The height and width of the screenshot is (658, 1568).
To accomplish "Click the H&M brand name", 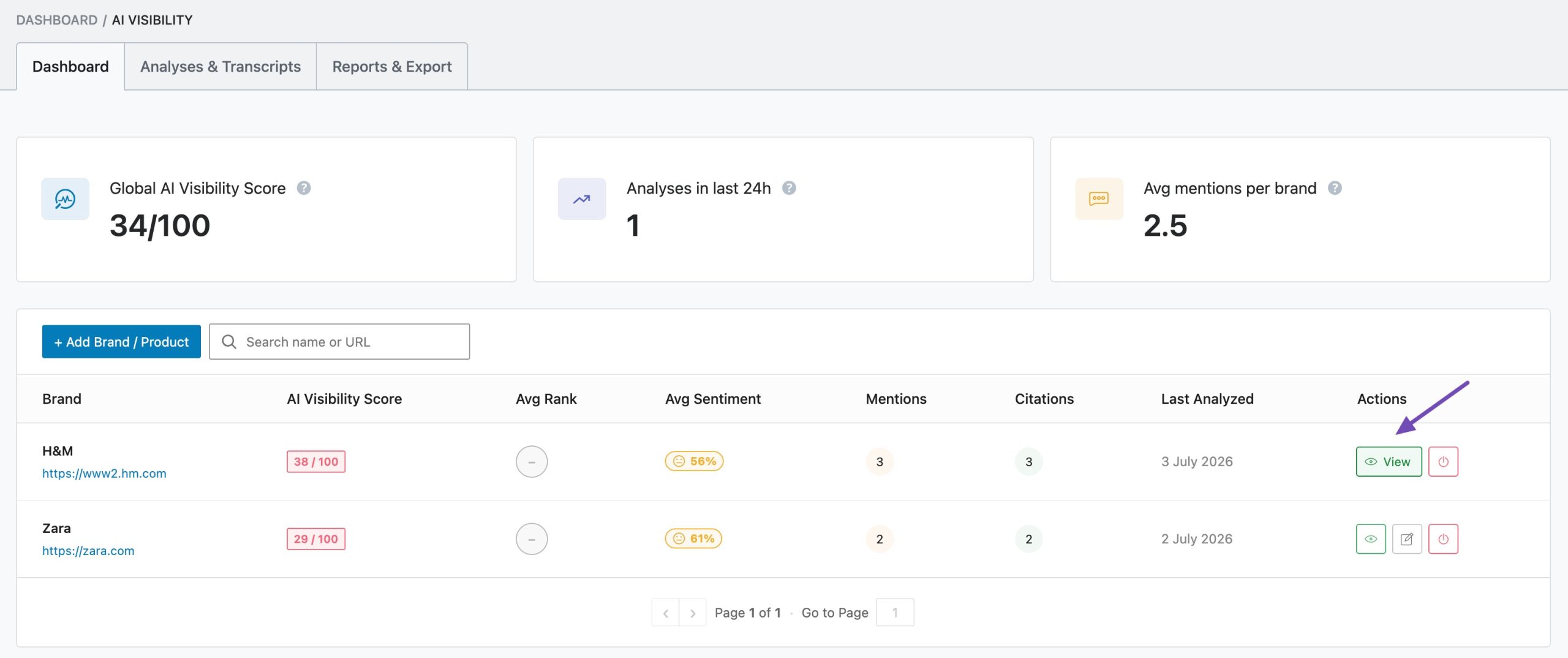I will tap(58, 450).
